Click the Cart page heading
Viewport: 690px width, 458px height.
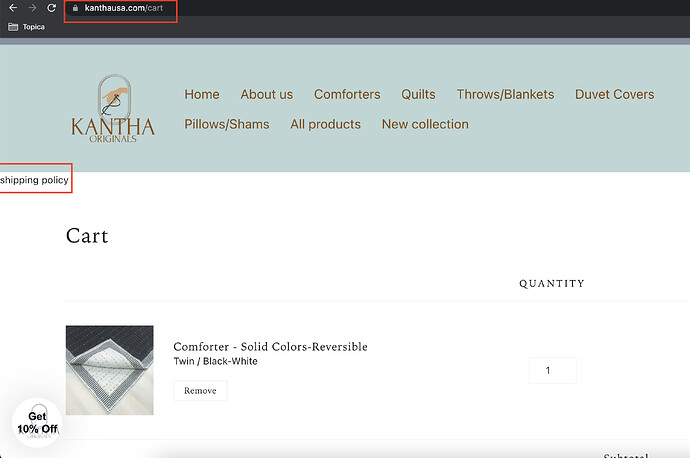(87, 236)
